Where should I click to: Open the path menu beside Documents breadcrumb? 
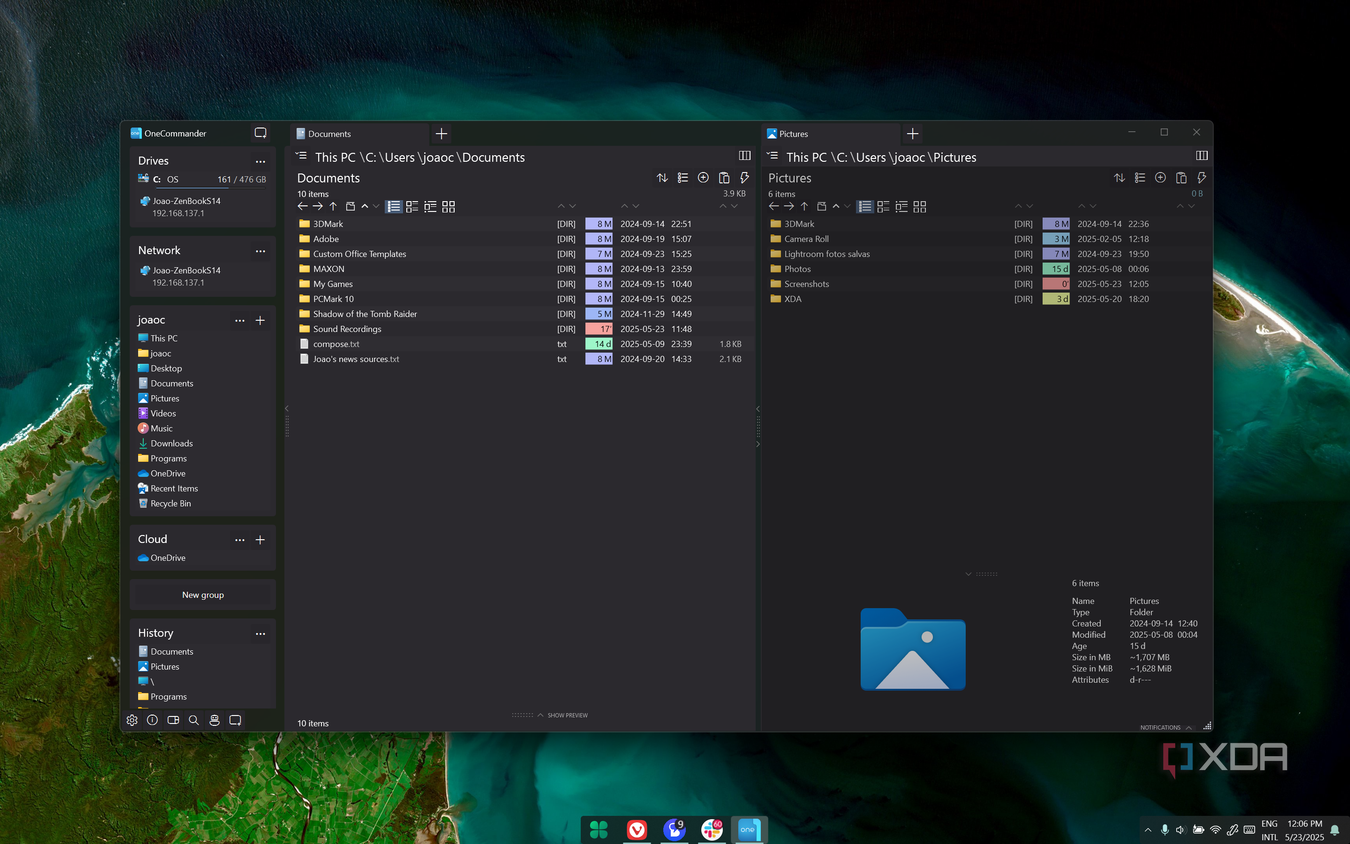302,156
